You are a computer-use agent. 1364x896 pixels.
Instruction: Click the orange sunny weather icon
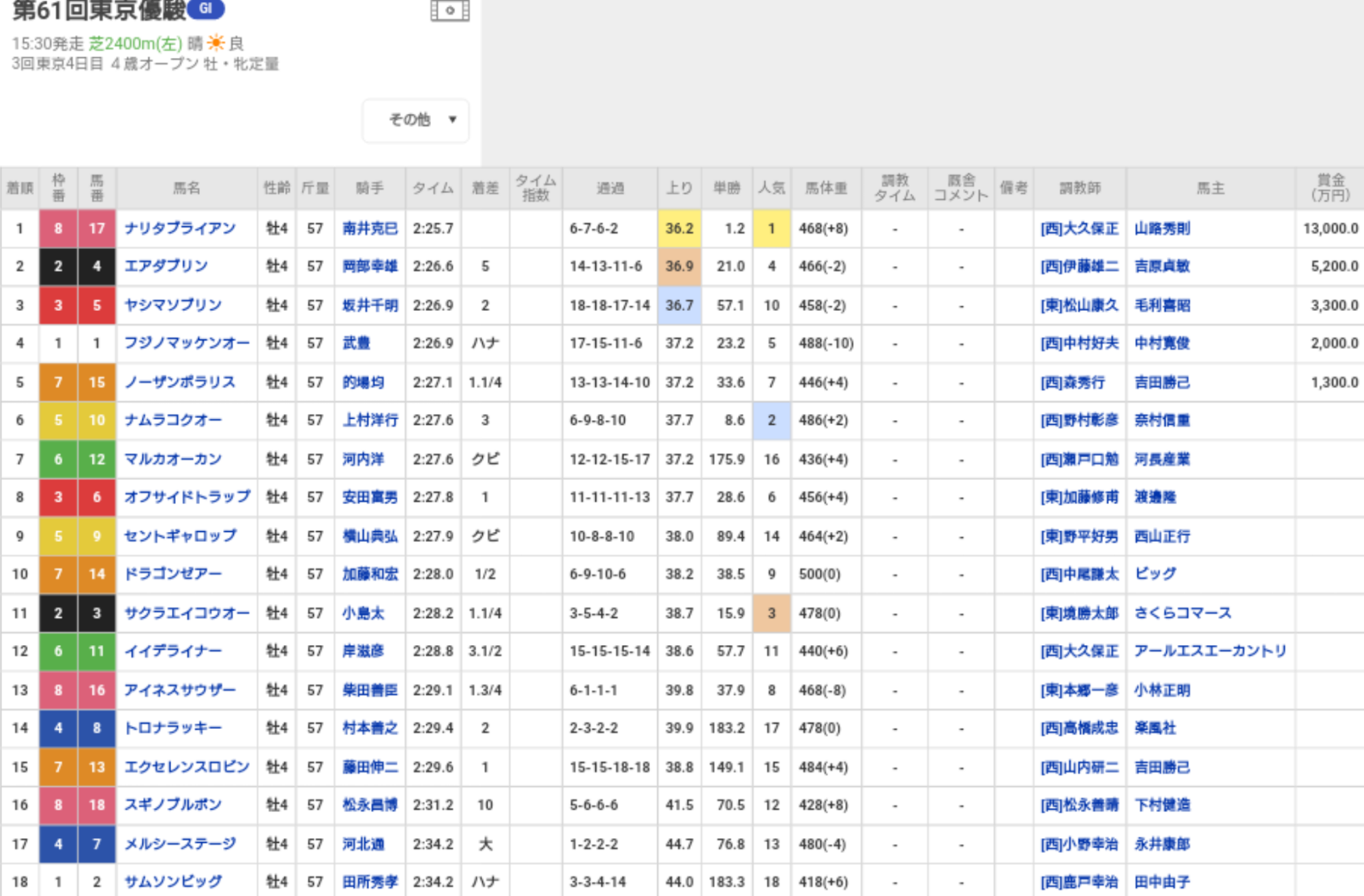pyautogui.click(x=216, y=44)
